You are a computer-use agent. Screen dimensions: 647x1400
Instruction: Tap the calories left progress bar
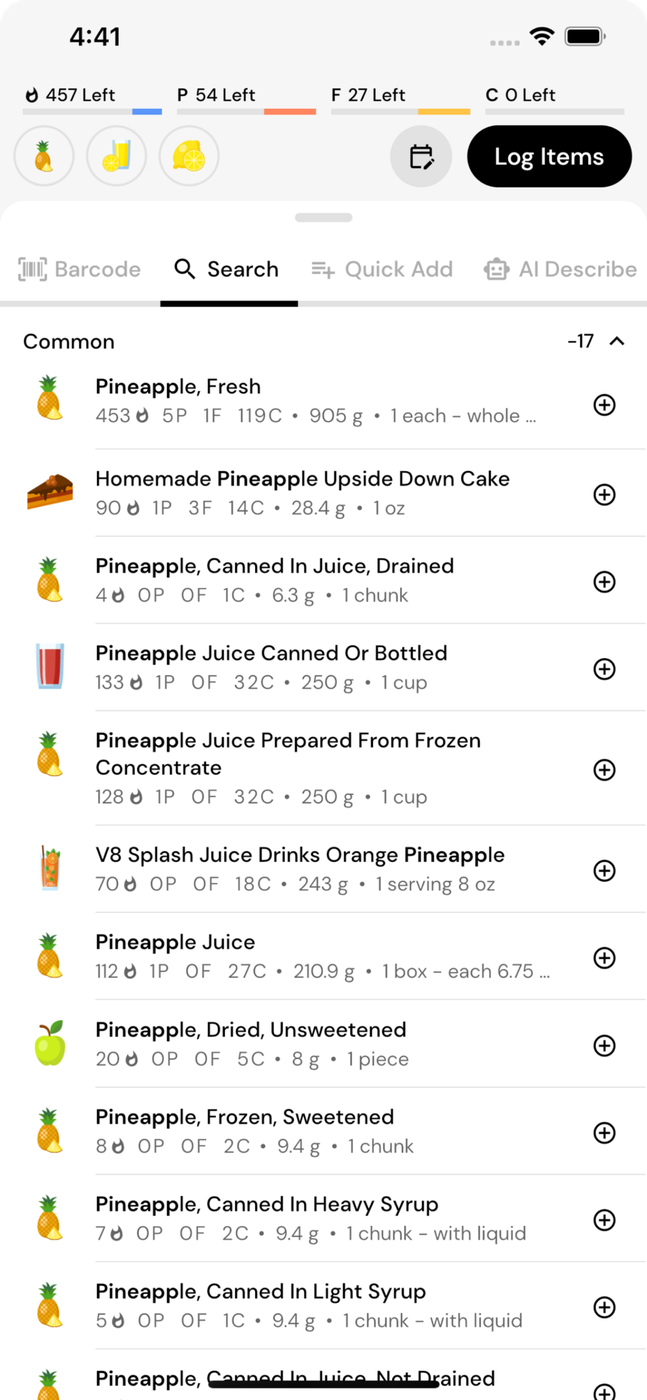pyautogui.click(x=92, y=111)
